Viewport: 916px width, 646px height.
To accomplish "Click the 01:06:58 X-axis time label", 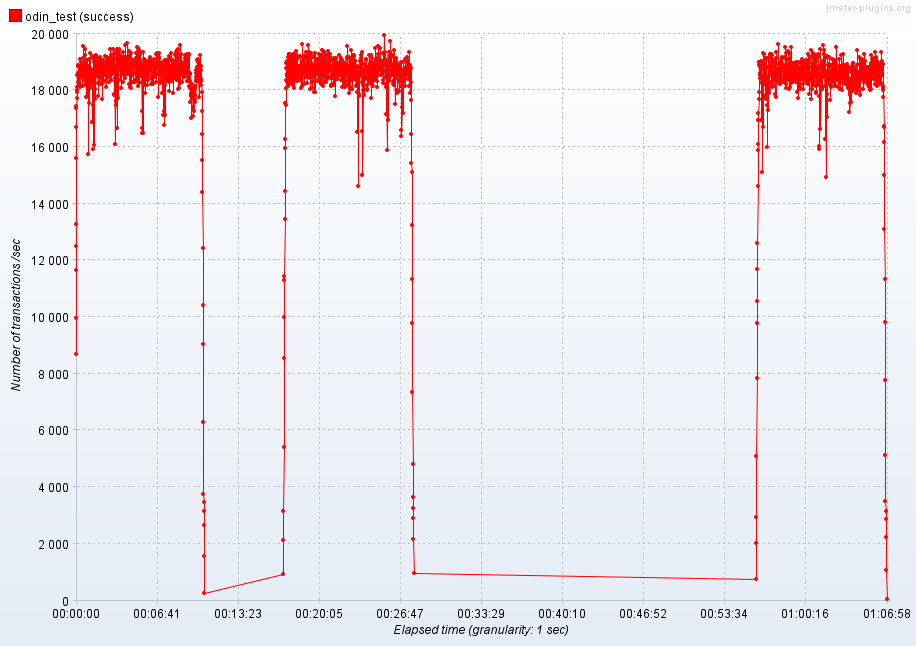I will click(x=885, y=614).
